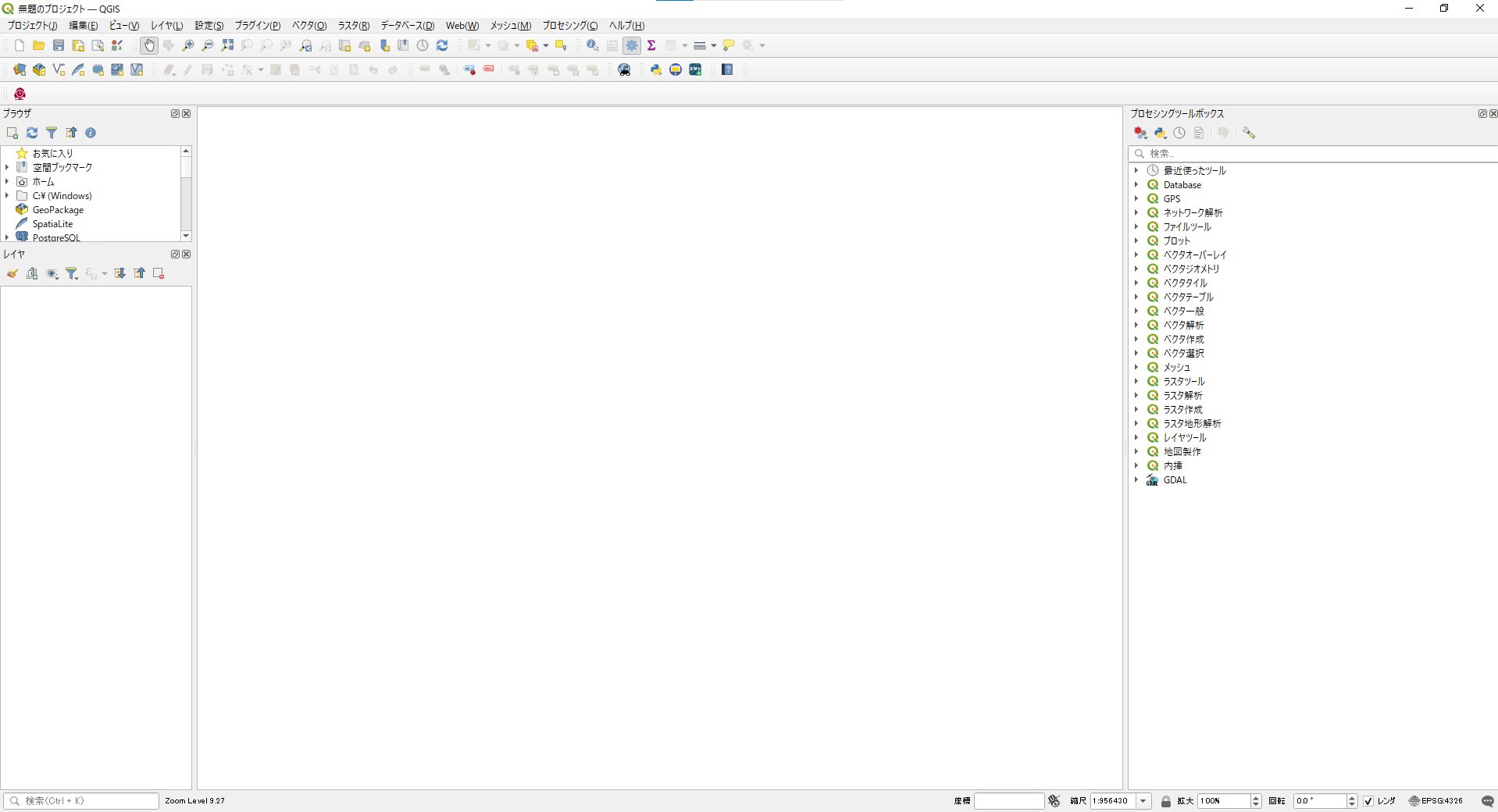The image size is (1498, 812).
Task: Open the scale 縮尺 dropdown
Action: (1143, 801)
